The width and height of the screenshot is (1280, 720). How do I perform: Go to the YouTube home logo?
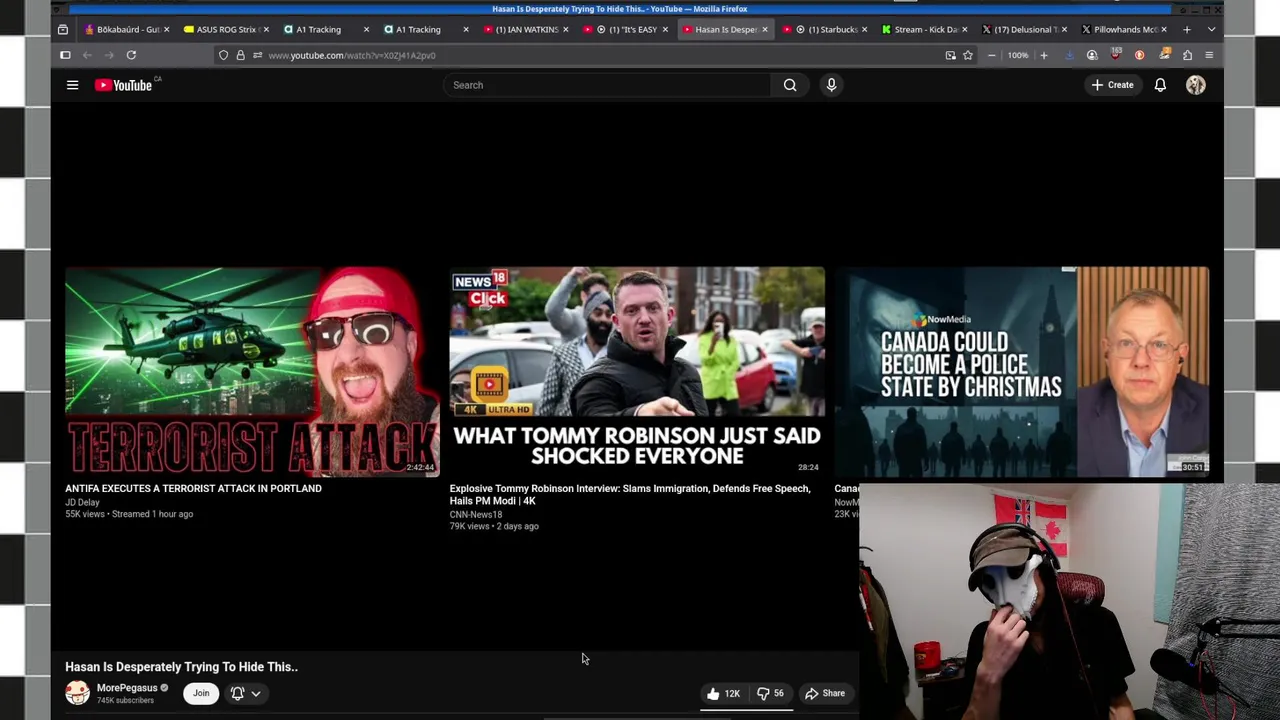tap(123, 85)
